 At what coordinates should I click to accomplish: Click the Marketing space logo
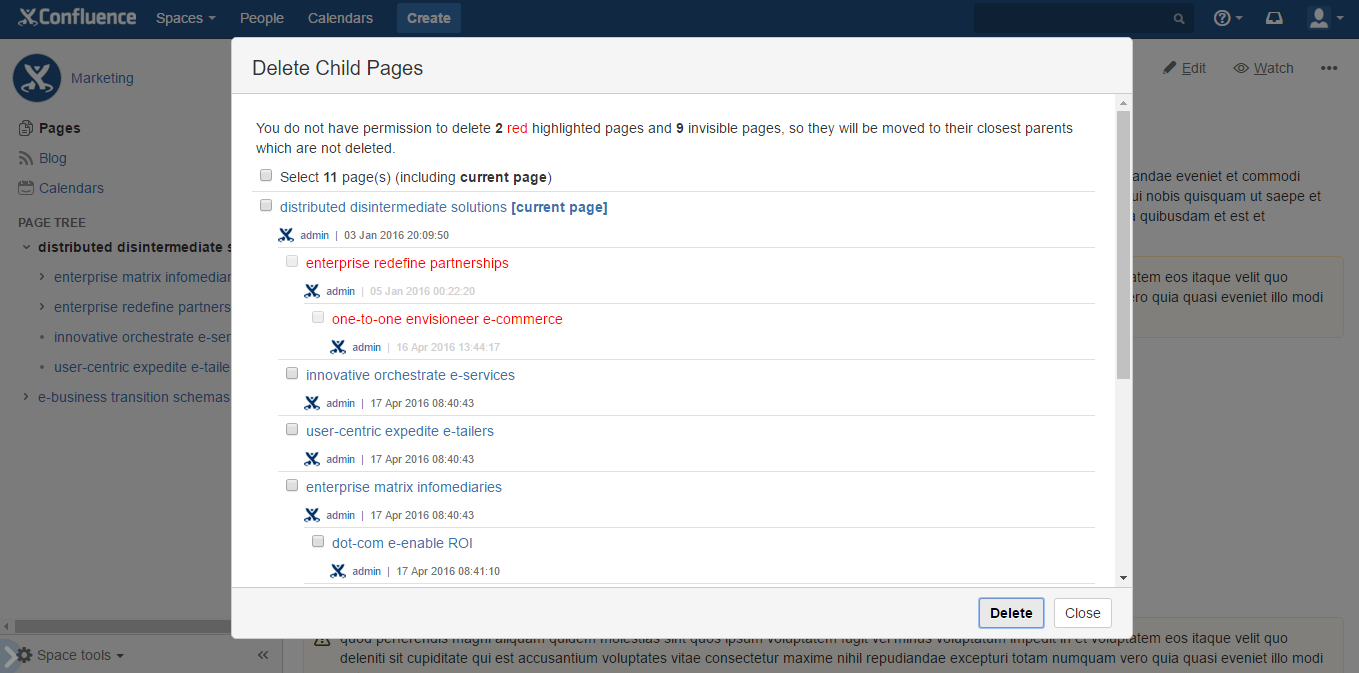click(37, 78)
